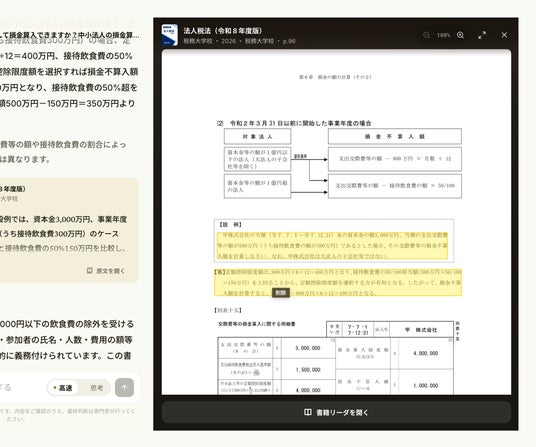Open the 書籍リーダを開く button
The image size is (536, 447).
point(336,412)
